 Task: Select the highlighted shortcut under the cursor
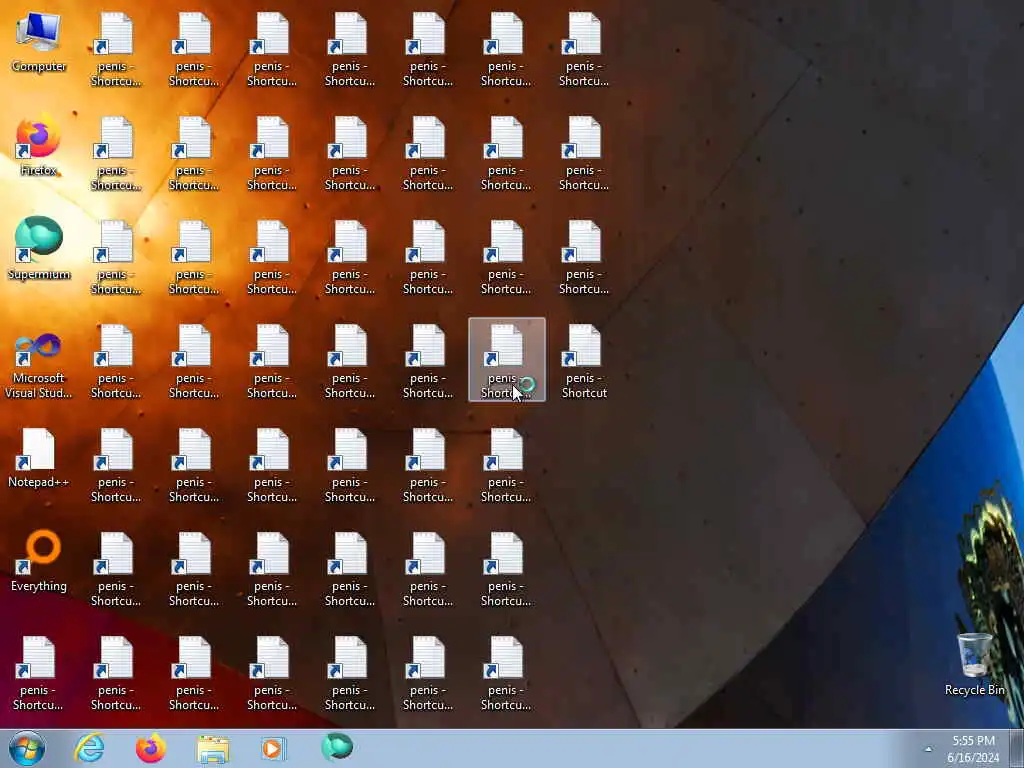click(507, 360)
